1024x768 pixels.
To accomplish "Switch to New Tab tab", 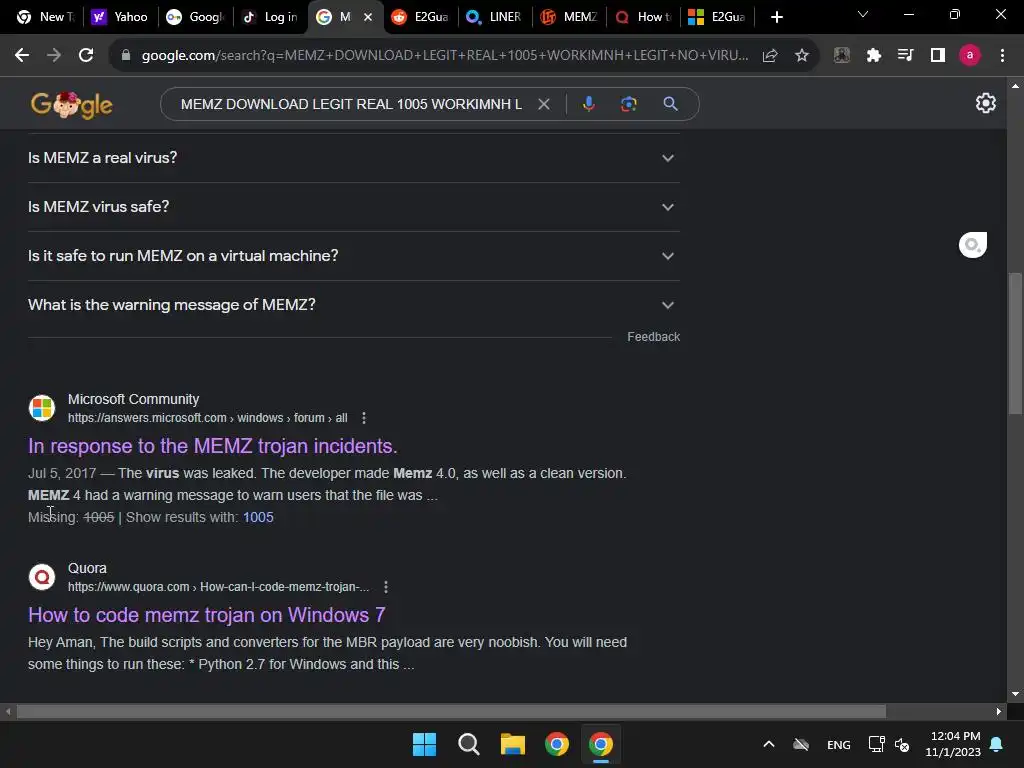I will (x=44, y=17).
